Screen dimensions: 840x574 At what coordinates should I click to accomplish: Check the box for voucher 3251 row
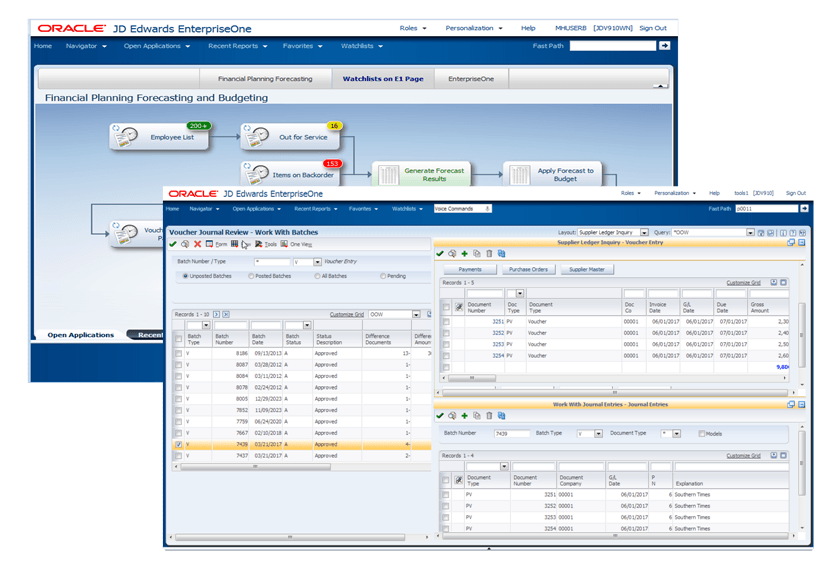coord(446,322)
